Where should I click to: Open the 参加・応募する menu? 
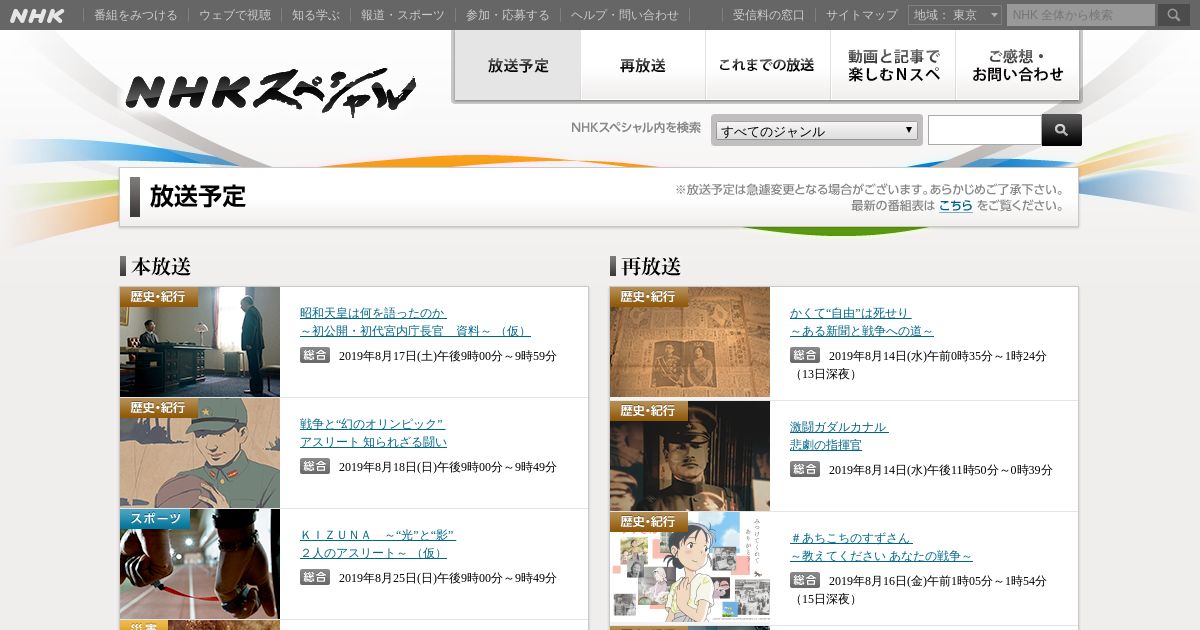[508, 15]
